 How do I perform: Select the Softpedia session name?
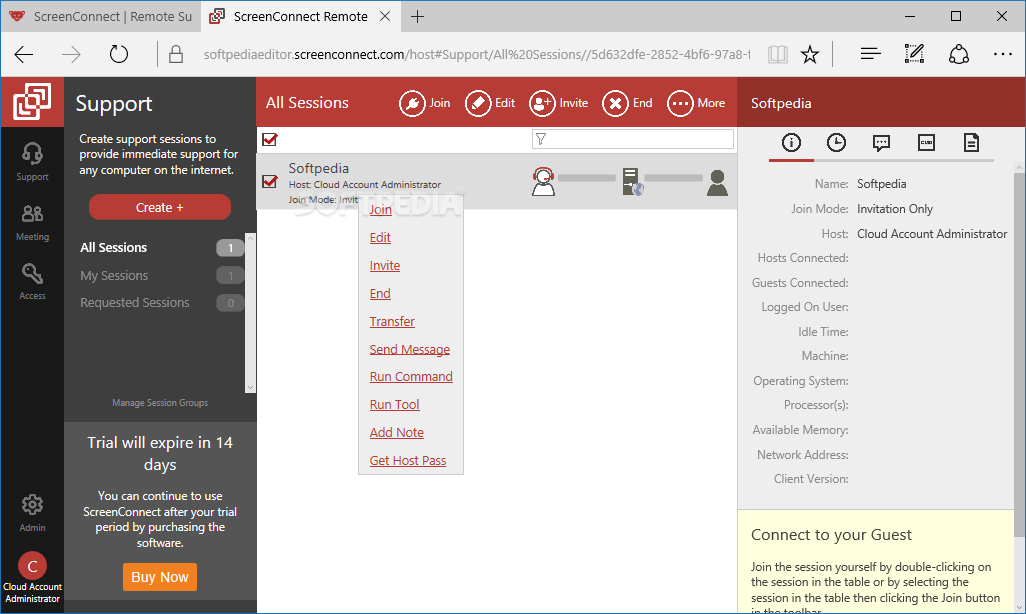[x=319, y=168]
